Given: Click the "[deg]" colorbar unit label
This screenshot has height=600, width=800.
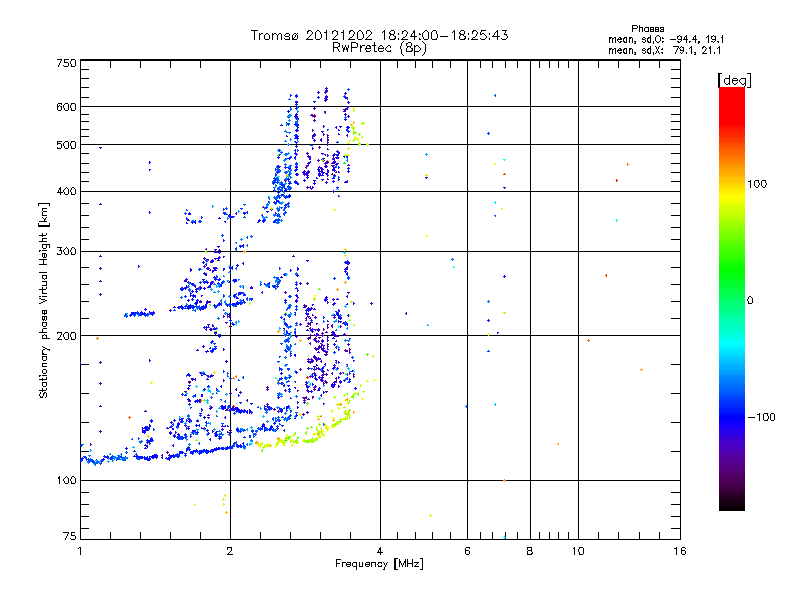Looking at the screenshot, I should click(x=734, y=80).
